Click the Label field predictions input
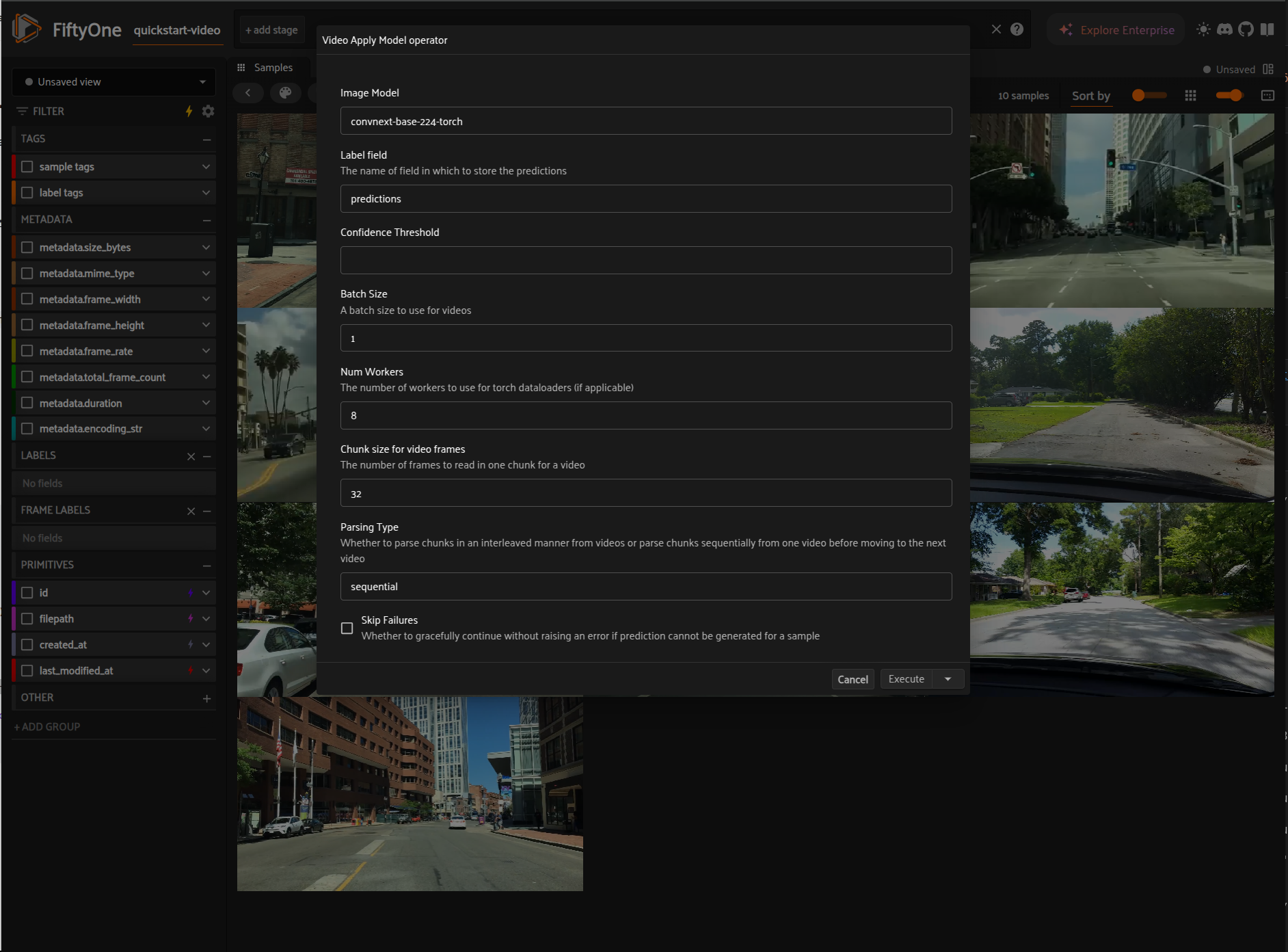 (646, 199)
